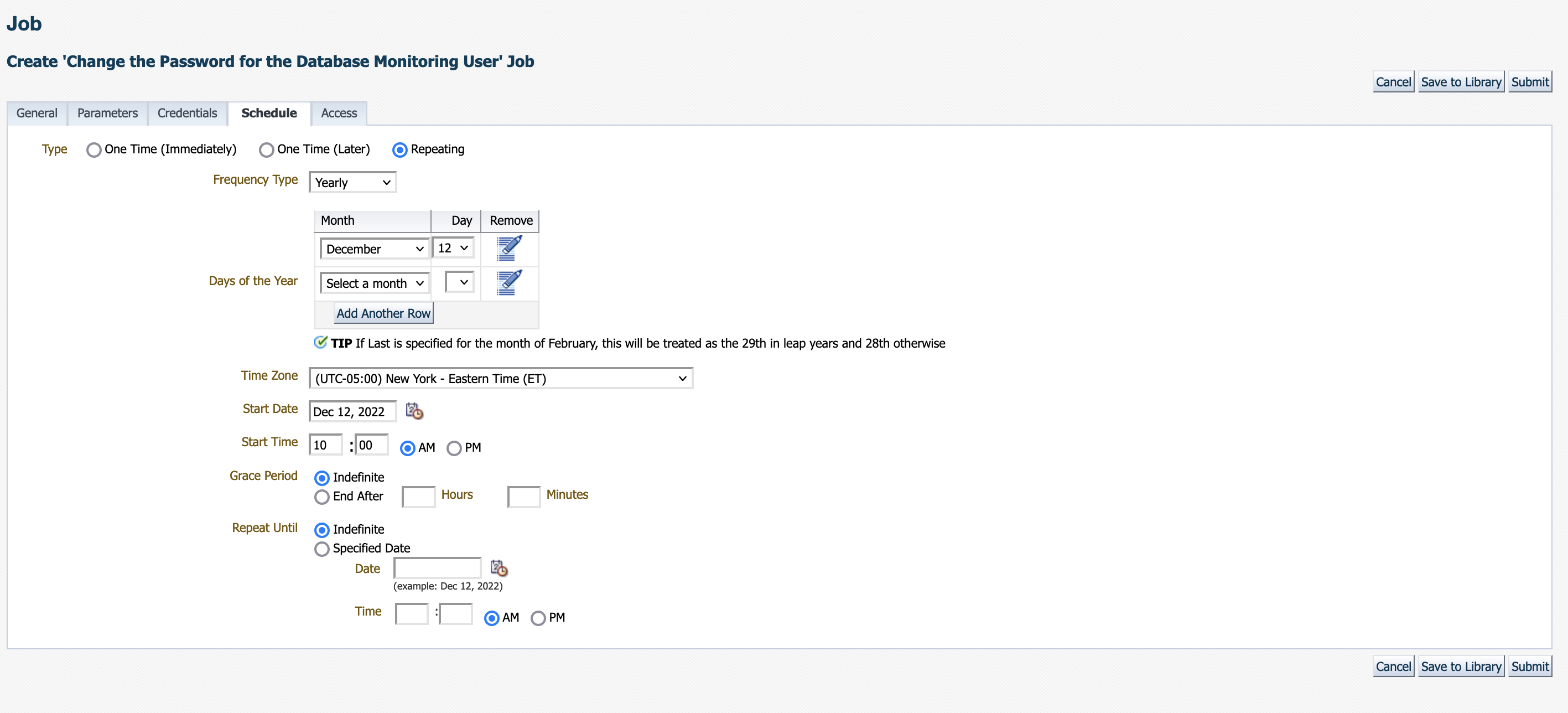Choose End After grace period option
The image size is (1568, 713).
(322, 497)
